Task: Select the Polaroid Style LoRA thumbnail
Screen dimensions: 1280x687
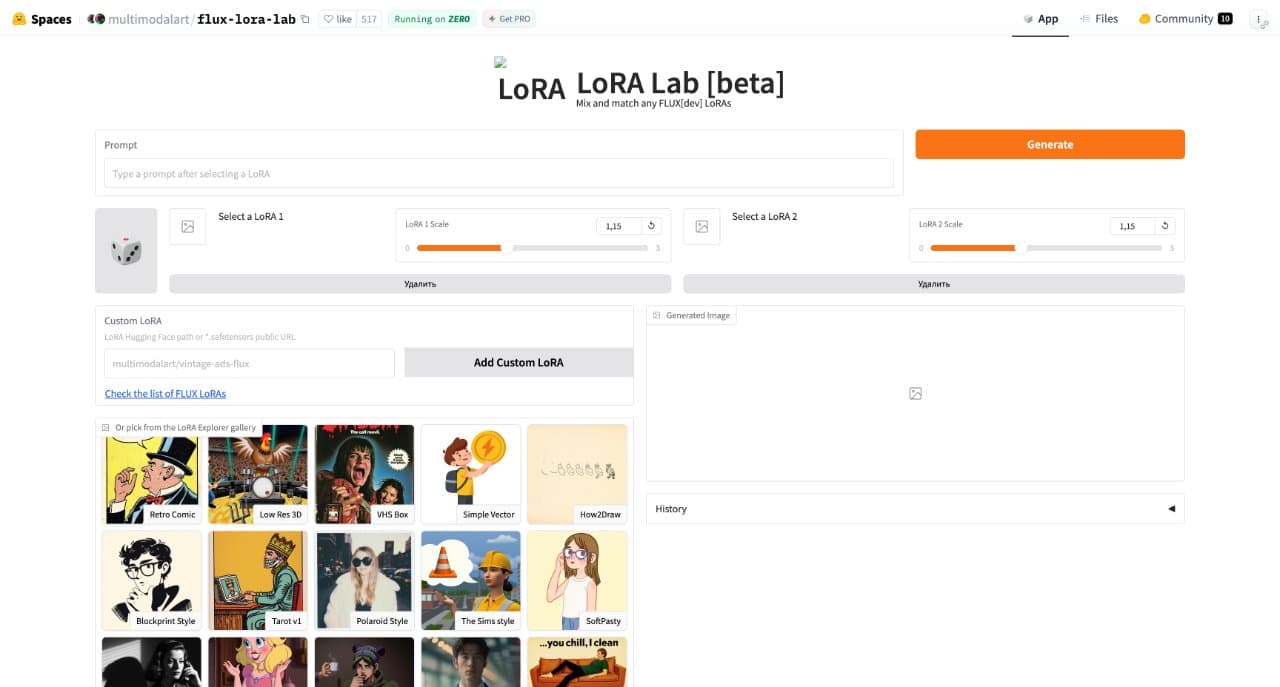Action: click(x=364, y=580)
